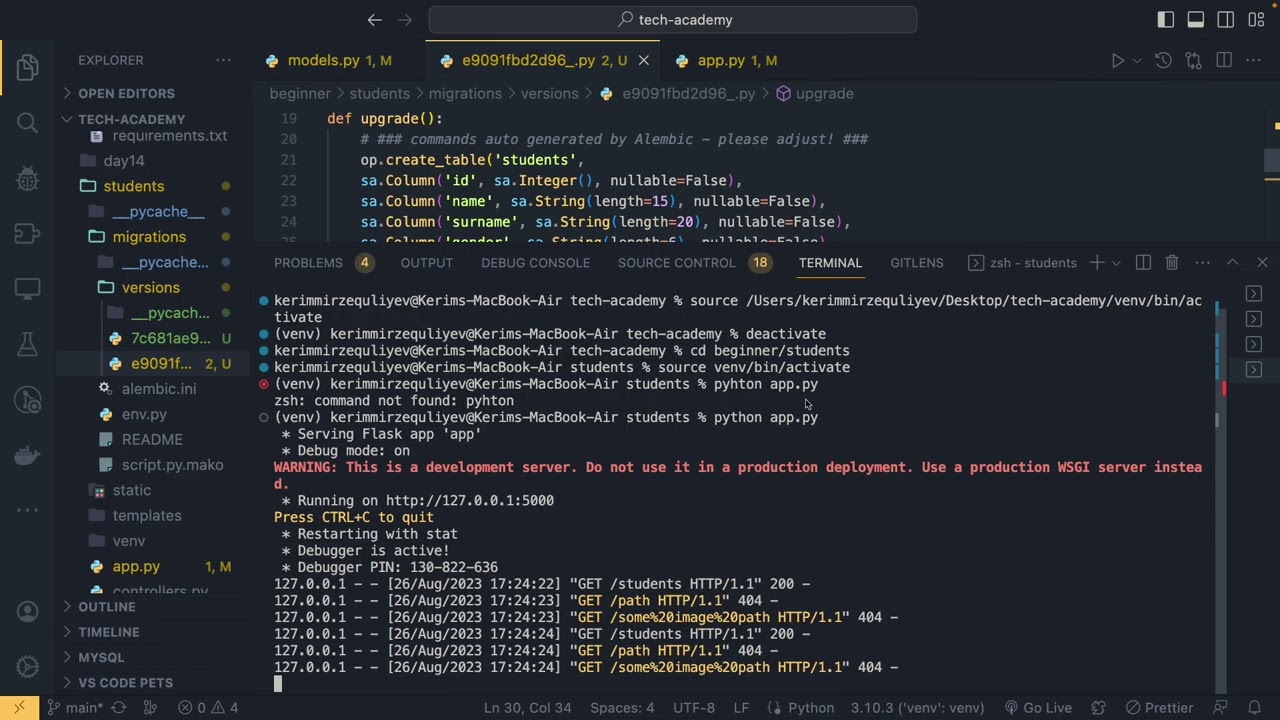Open changes compare icon in editor toolbar
The width and height of the screenshot is (1280, 720).
pyautogui.click(x=1193, y=61)
